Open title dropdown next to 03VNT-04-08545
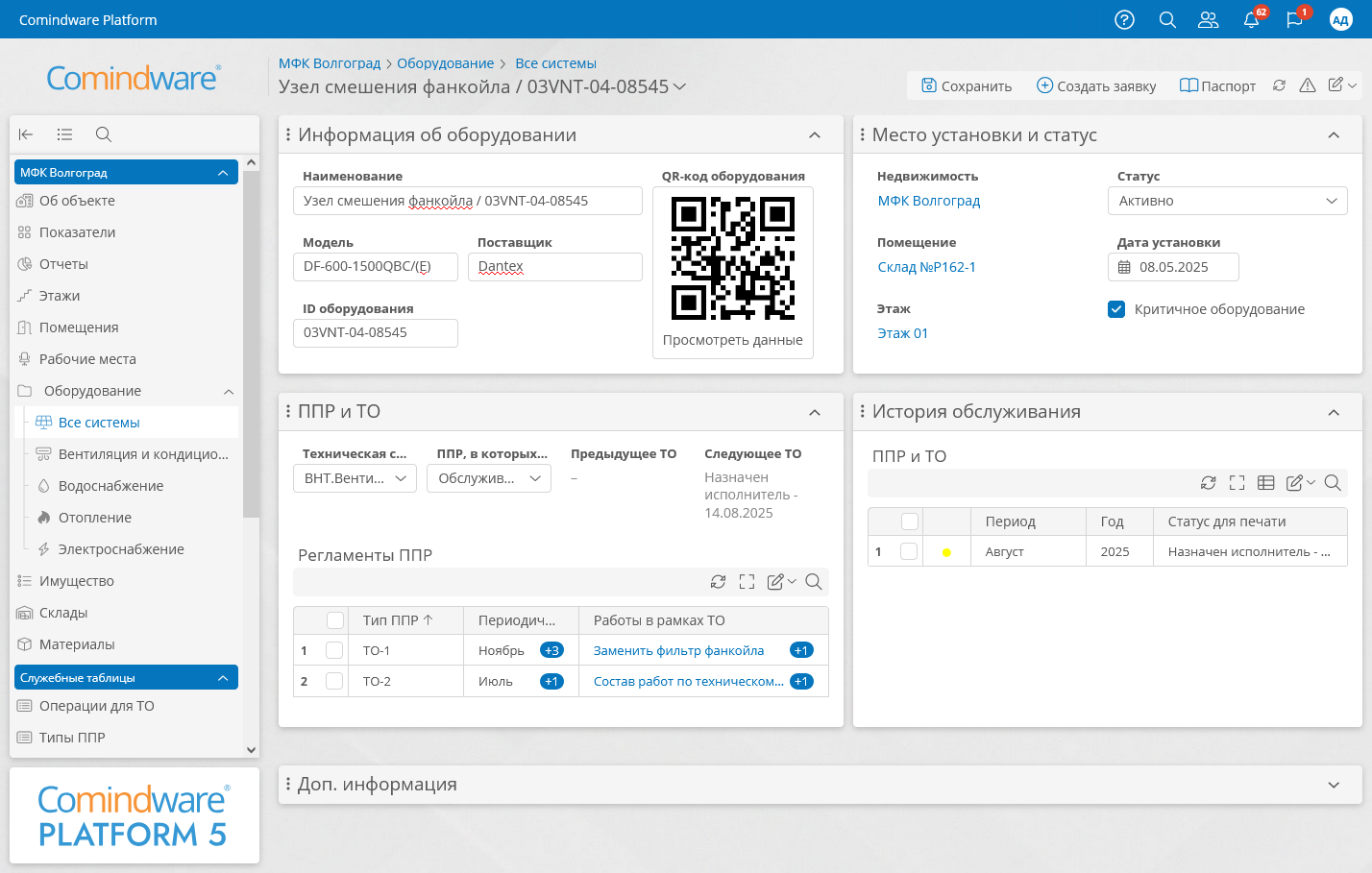Image resolution: width=1372 pixels, height=873 pixels. click(680, 86)
